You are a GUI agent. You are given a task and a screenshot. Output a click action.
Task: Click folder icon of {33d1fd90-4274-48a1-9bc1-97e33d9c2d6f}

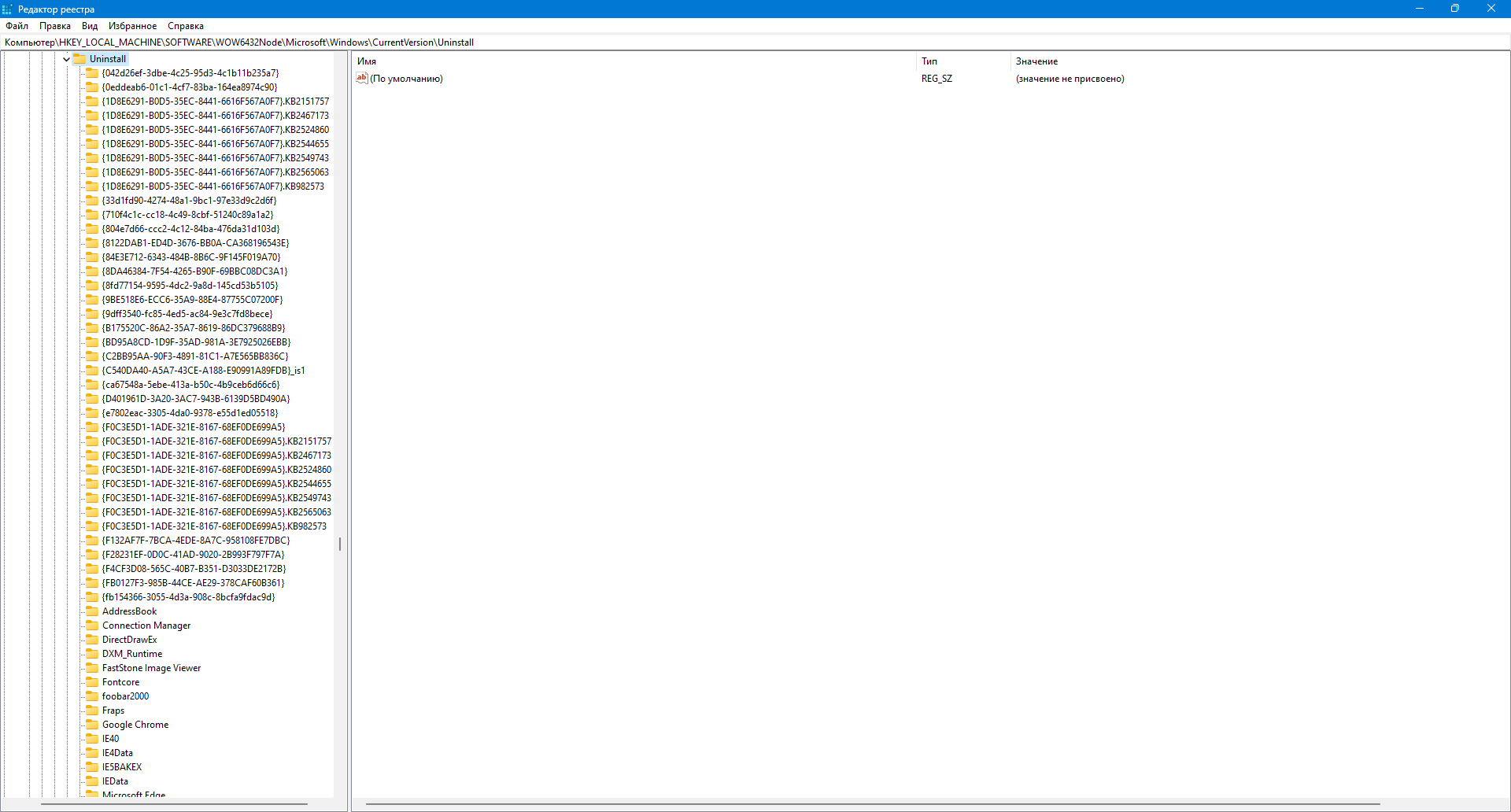point(92,201)
